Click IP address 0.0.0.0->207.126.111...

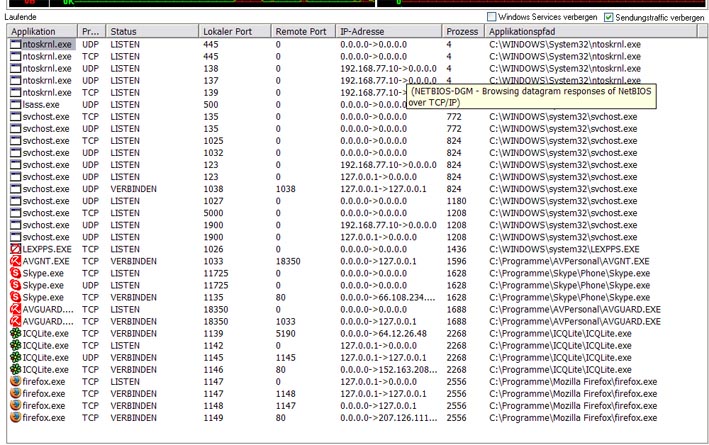(389, 418)
